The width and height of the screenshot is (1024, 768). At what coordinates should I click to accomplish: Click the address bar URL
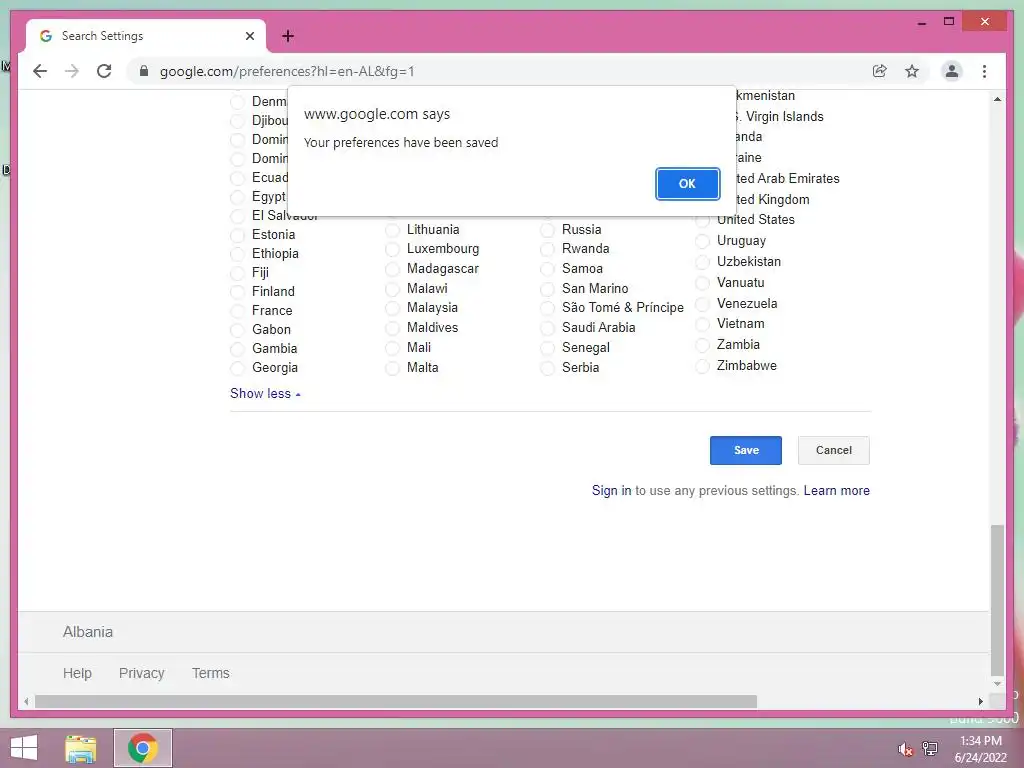tap(287, 71)
